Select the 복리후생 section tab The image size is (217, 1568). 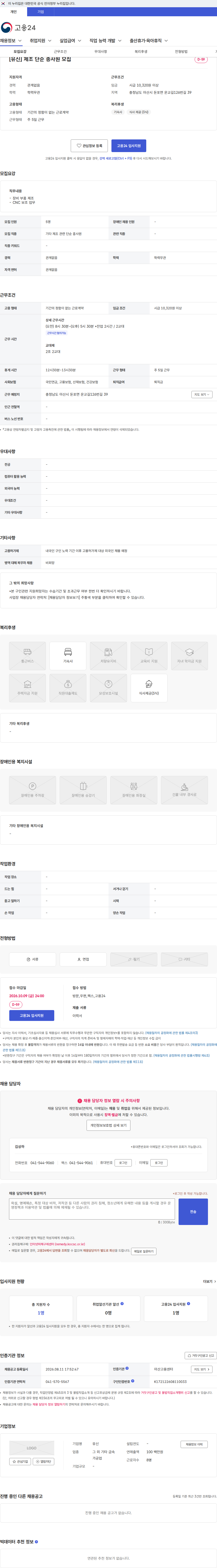(141, 52)
